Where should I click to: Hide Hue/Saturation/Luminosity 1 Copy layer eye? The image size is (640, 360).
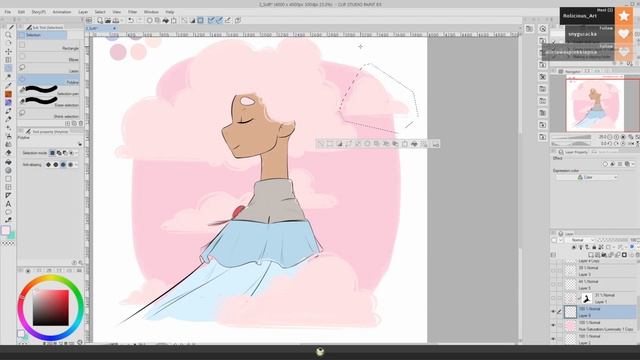click(x=553, y=325)
